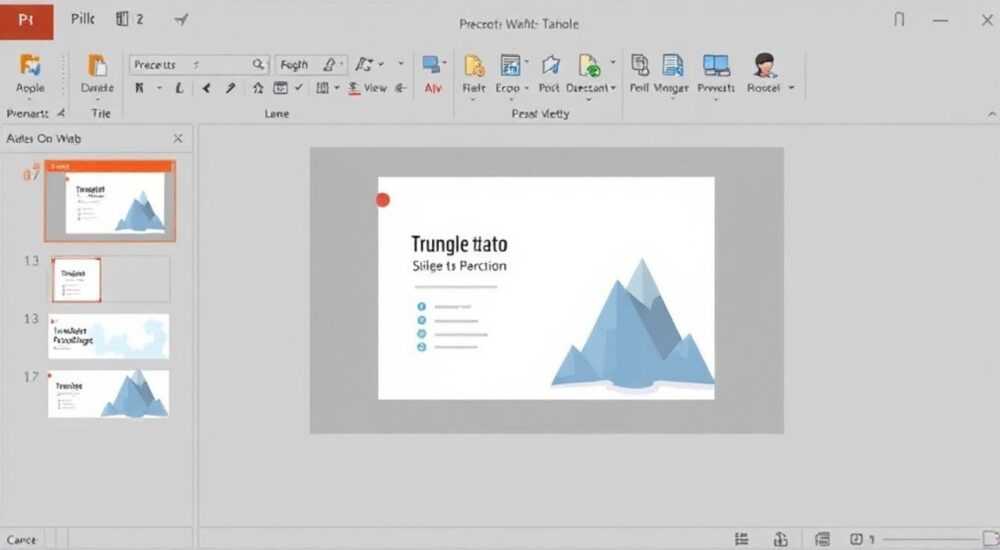Screen dimensions: 1000x550
Task: Click the Prvectt monitors icon
Action: point(716,66)
